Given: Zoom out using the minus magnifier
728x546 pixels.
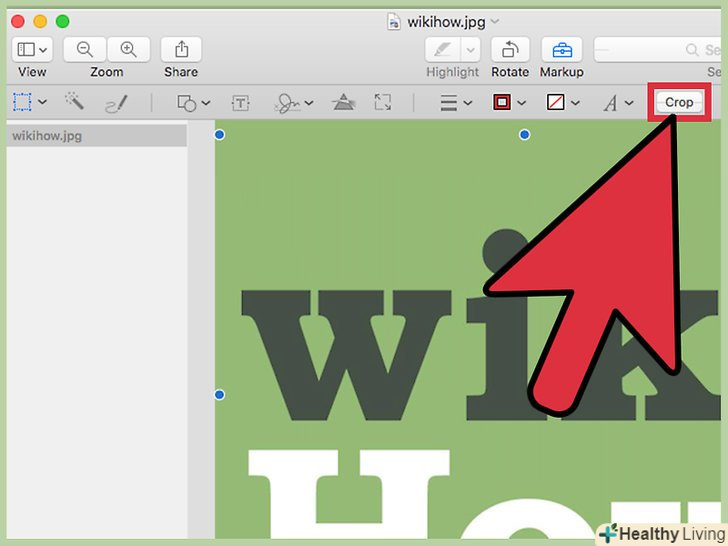Looking at the screenshot, I should [x=85, y=49].
